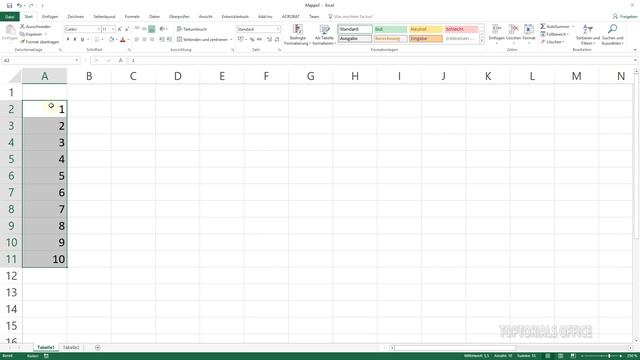Open Bedingte Formatierung menu
640x360 pixels.
click(298, 34)
